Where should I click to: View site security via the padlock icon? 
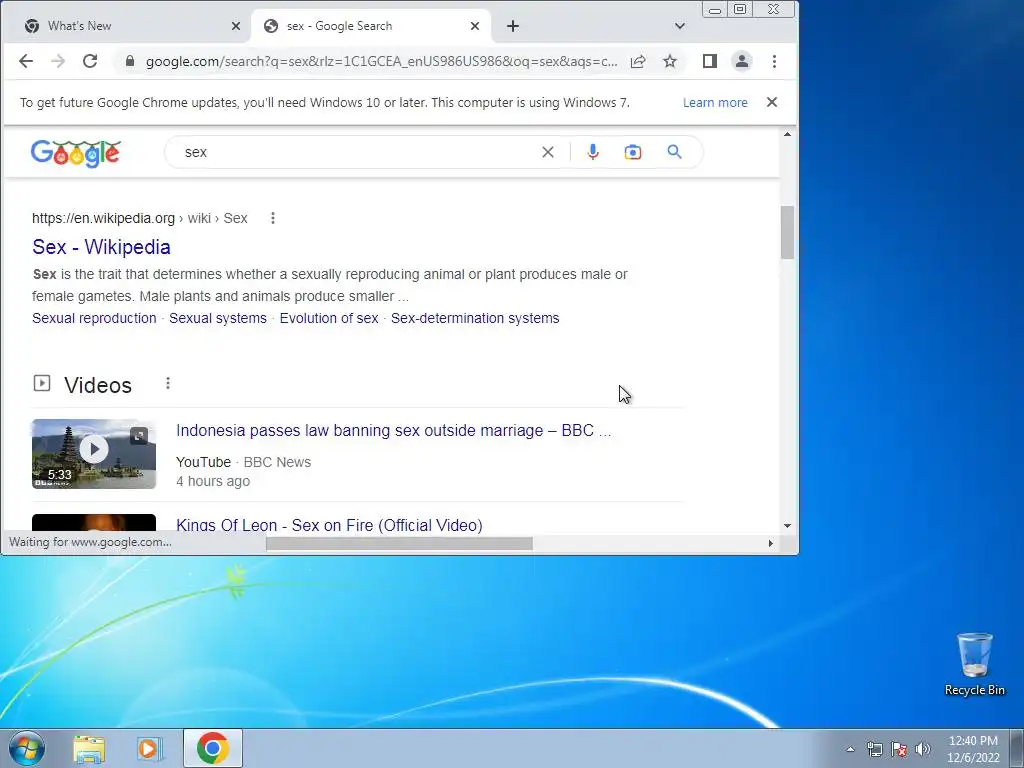point(129,61)
